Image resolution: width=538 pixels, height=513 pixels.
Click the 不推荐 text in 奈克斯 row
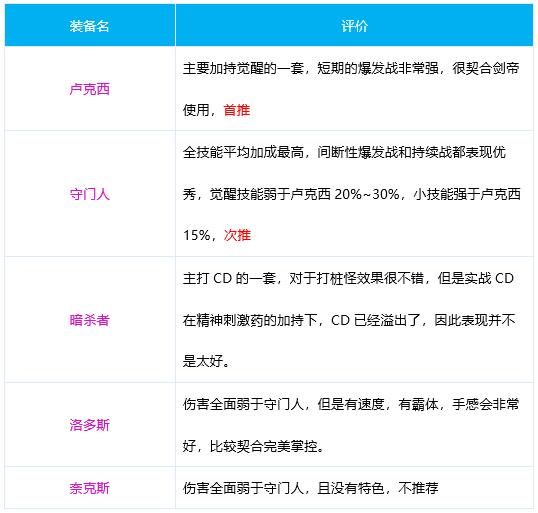pyautogui.click(x=418, y=488)
